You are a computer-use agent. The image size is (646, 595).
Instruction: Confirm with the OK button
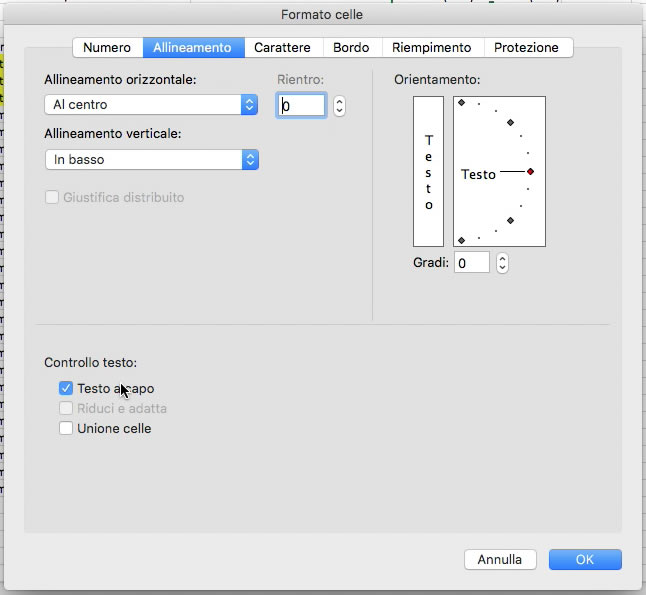[x=585, y=560]
